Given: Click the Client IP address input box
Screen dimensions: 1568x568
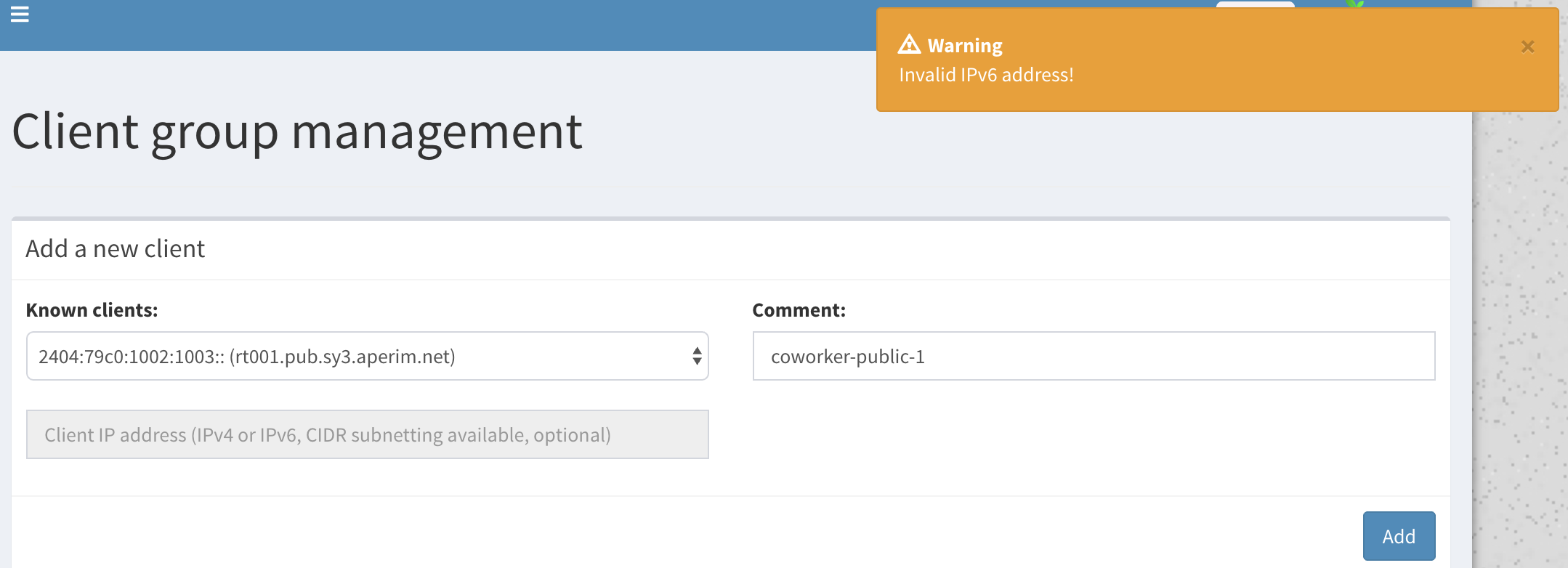Looking at the screenshot, I should pos(367,434).
